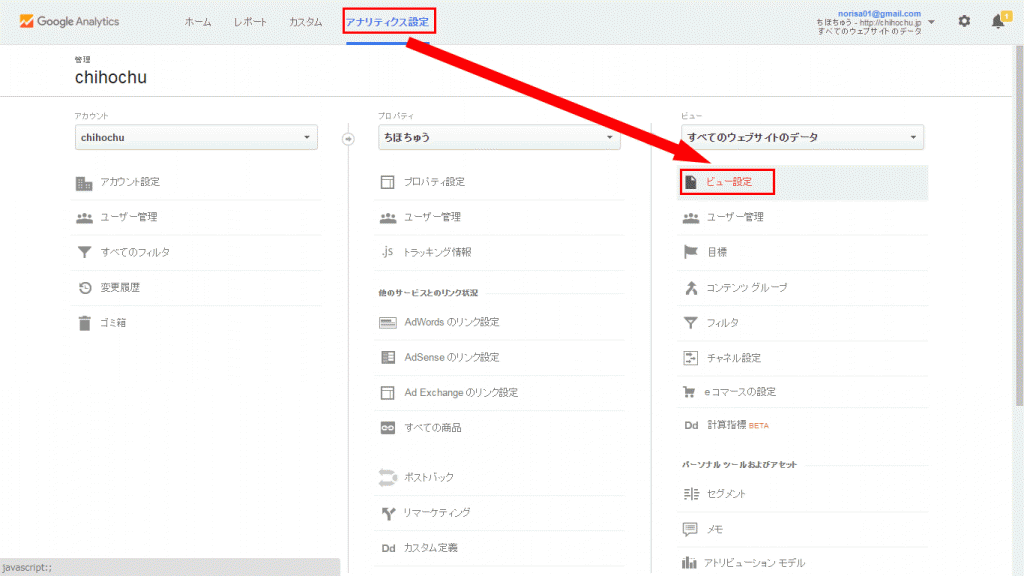Switch to the ホーム tab
The width and height of the screenshot is (1024, 576).
point(197,20)
